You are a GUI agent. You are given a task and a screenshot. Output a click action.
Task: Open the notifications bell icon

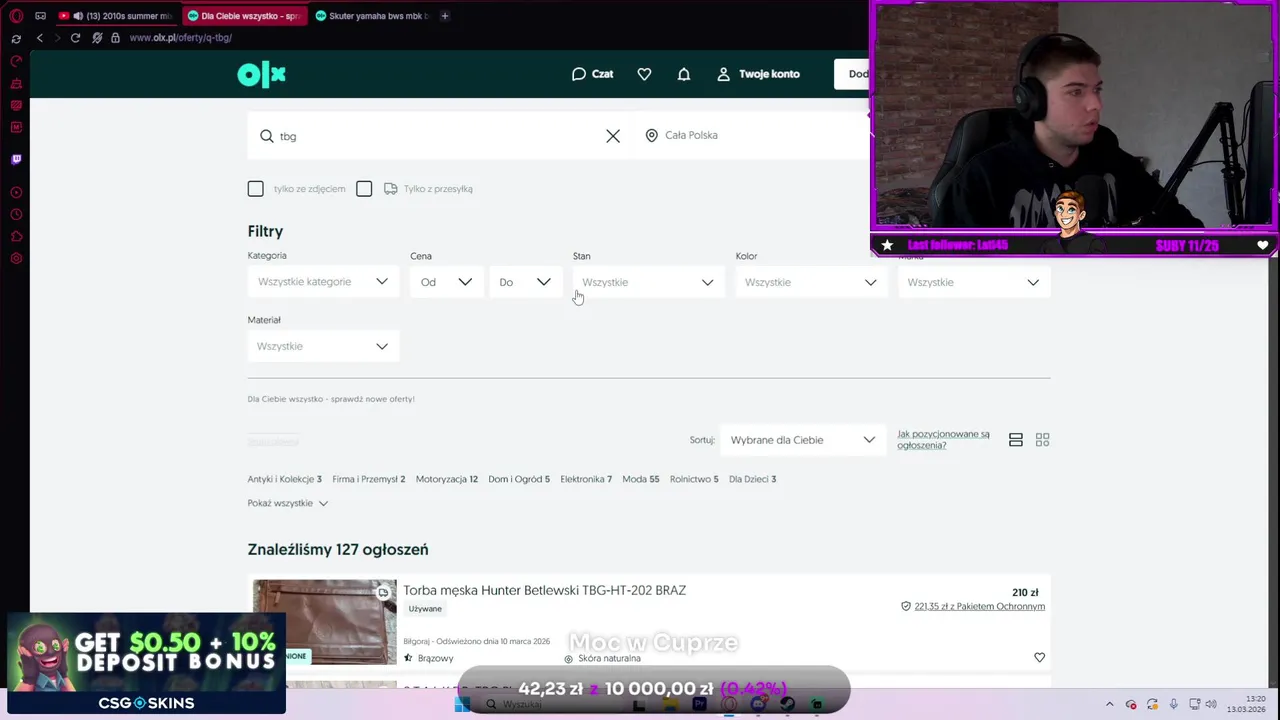[684, 74]
